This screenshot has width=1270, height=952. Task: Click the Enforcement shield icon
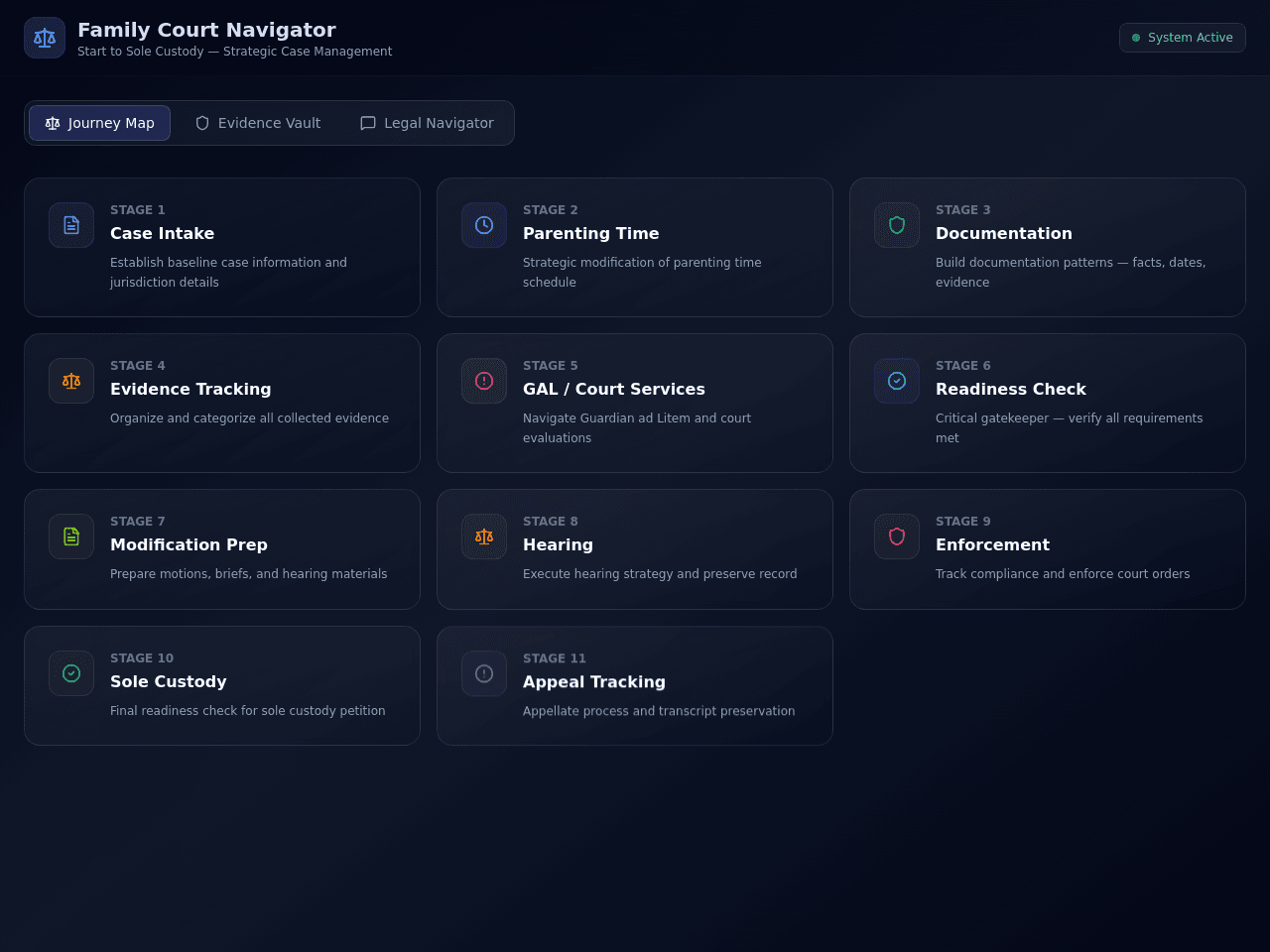897,536
